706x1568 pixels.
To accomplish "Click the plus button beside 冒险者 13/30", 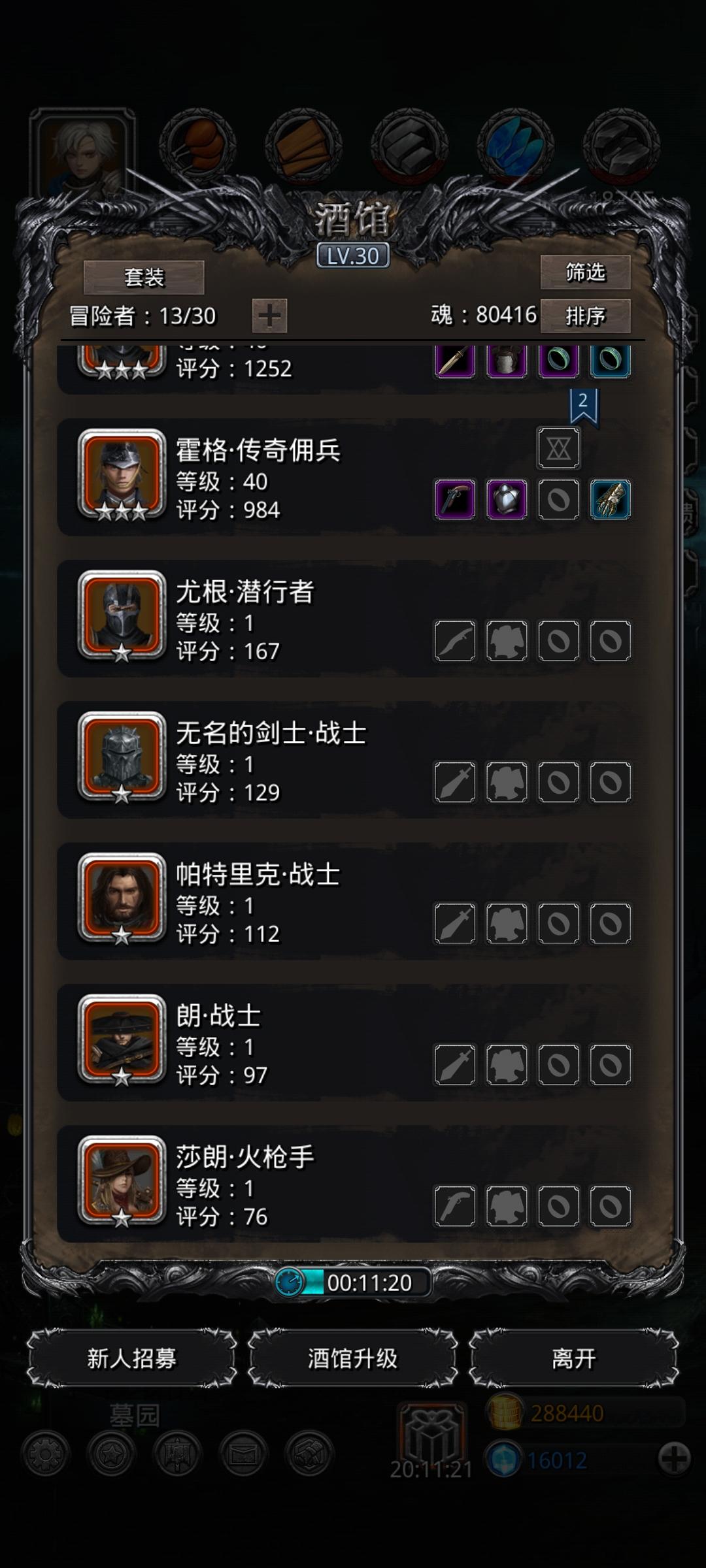I will point(269,316).
